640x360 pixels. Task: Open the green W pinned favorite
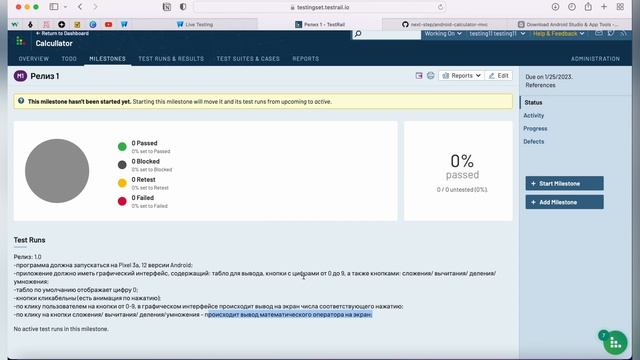[15, 24]
